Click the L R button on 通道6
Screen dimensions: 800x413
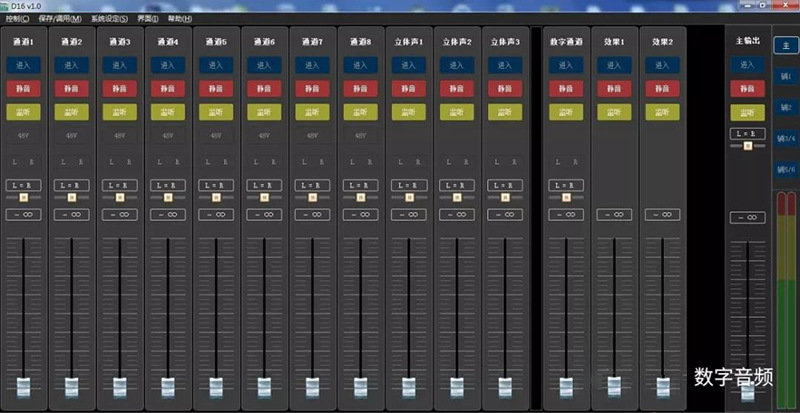(264, 162)
